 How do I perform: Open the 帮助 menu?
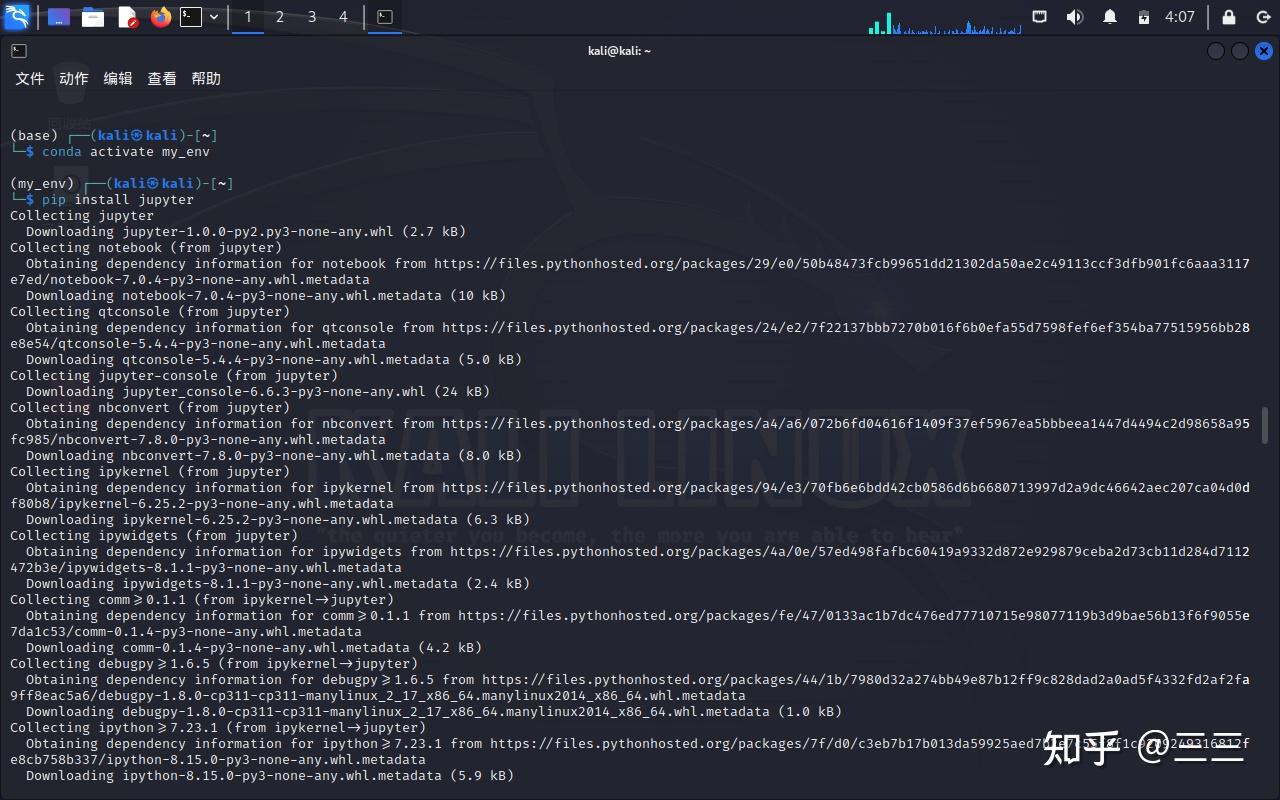[206, 78]
